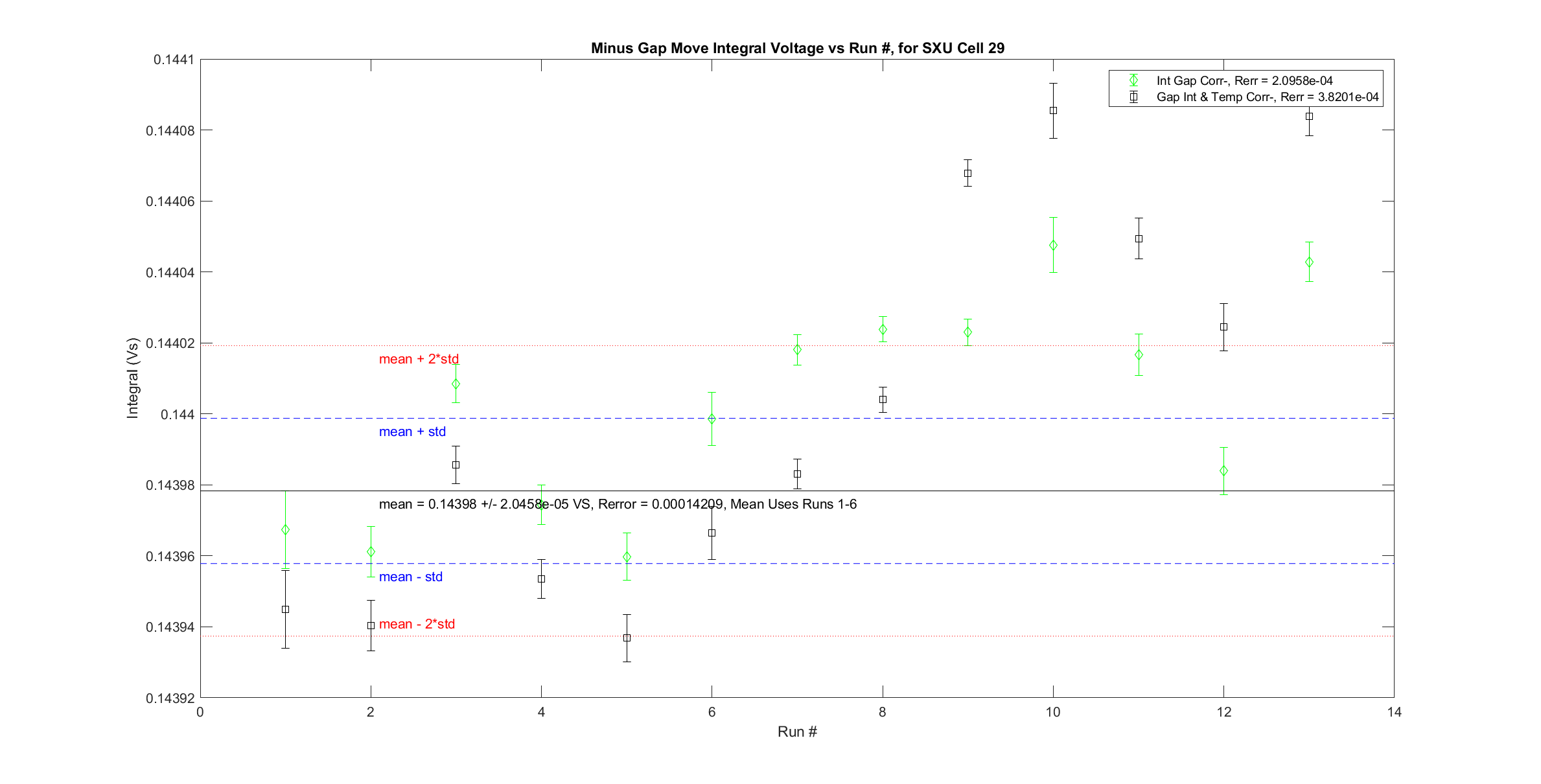Screen dimensions: 1541x784
Task: Click the blue 'mean - std' label
Action: 410,577
